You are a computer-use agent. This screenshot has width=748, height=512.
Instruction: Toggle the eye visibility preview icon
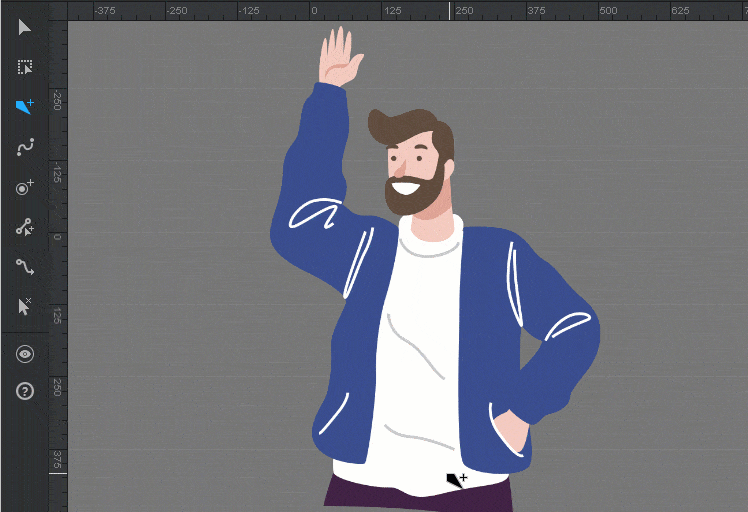(25, 354)
